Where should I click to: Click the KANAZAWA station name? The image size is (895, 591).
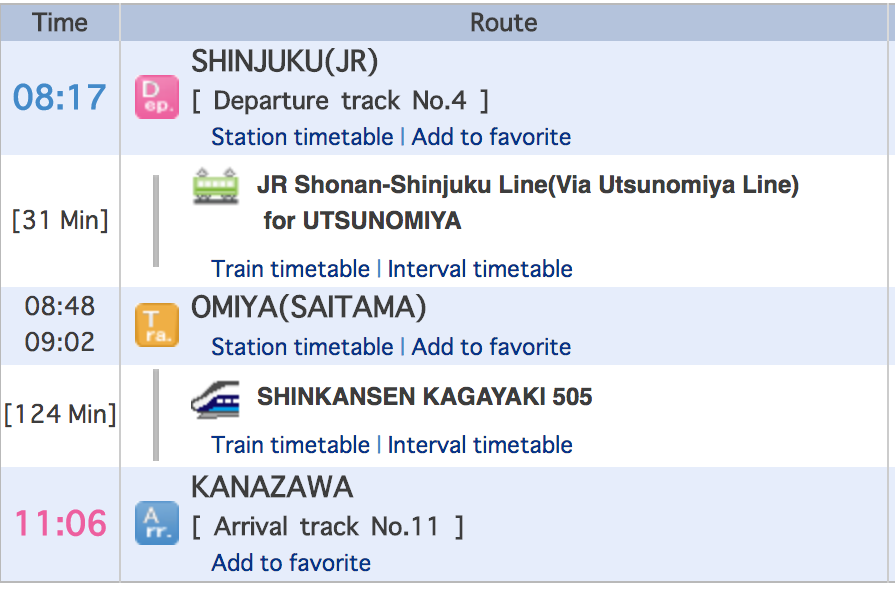point(272,488)
